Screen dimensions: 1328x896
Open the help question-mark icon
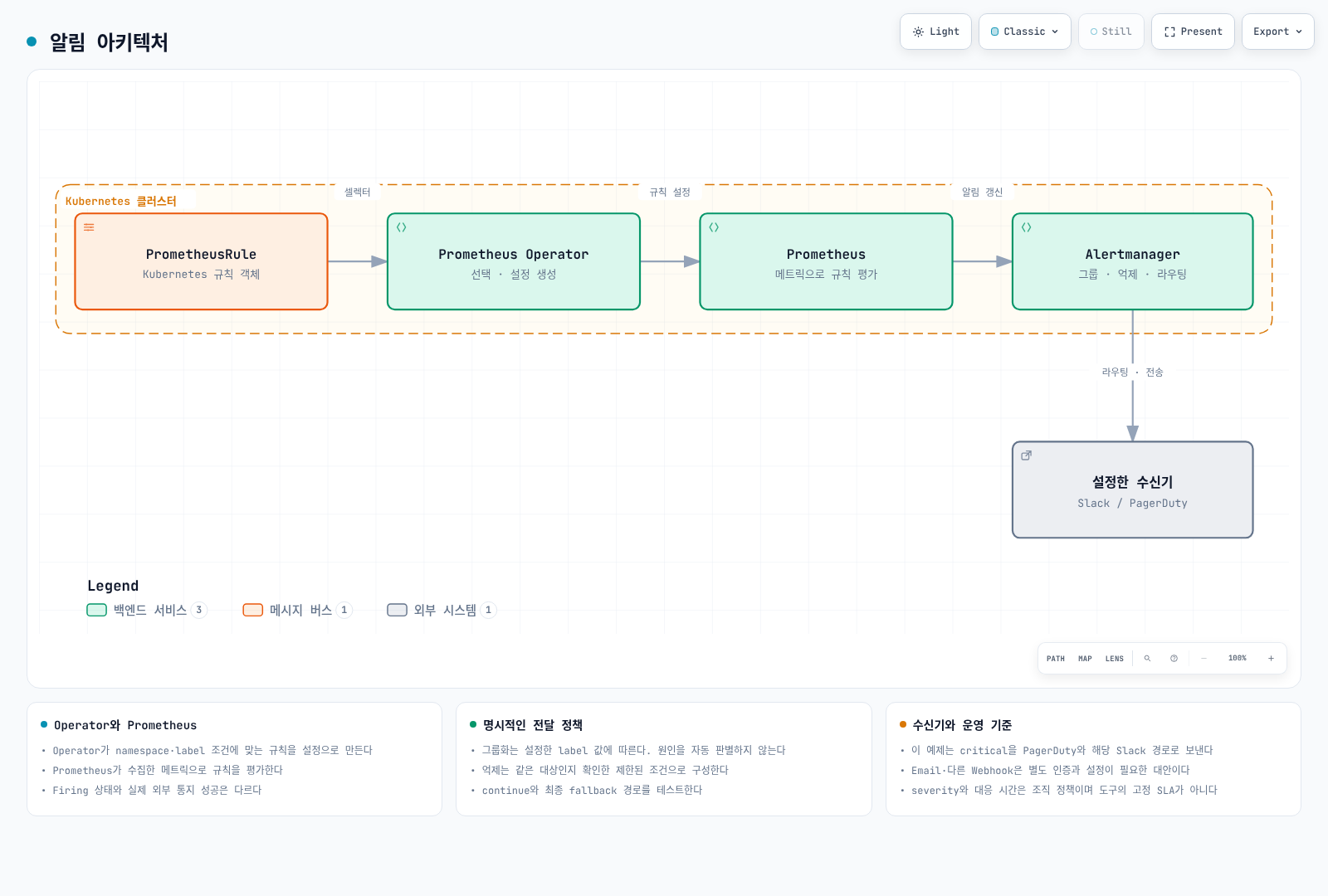tap(1174, 658)
